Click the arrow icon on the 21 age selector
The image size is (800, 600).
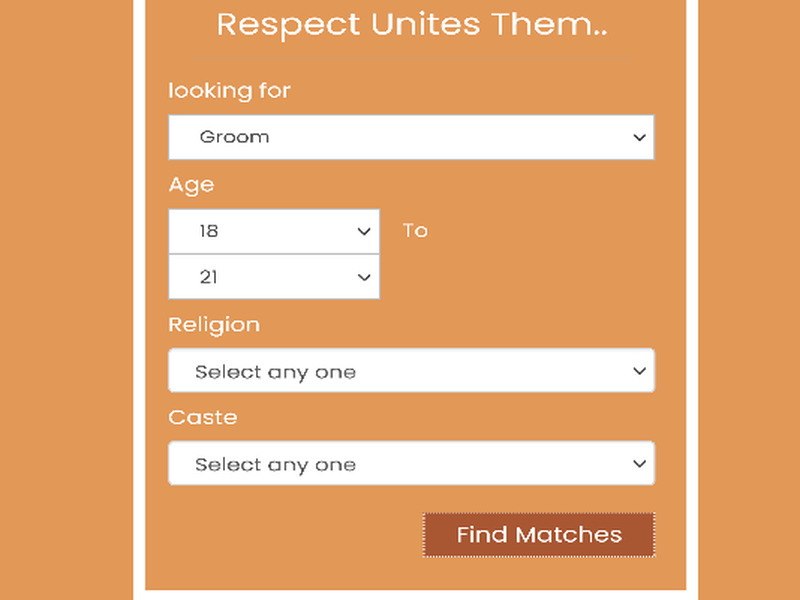tap(364, 277)
